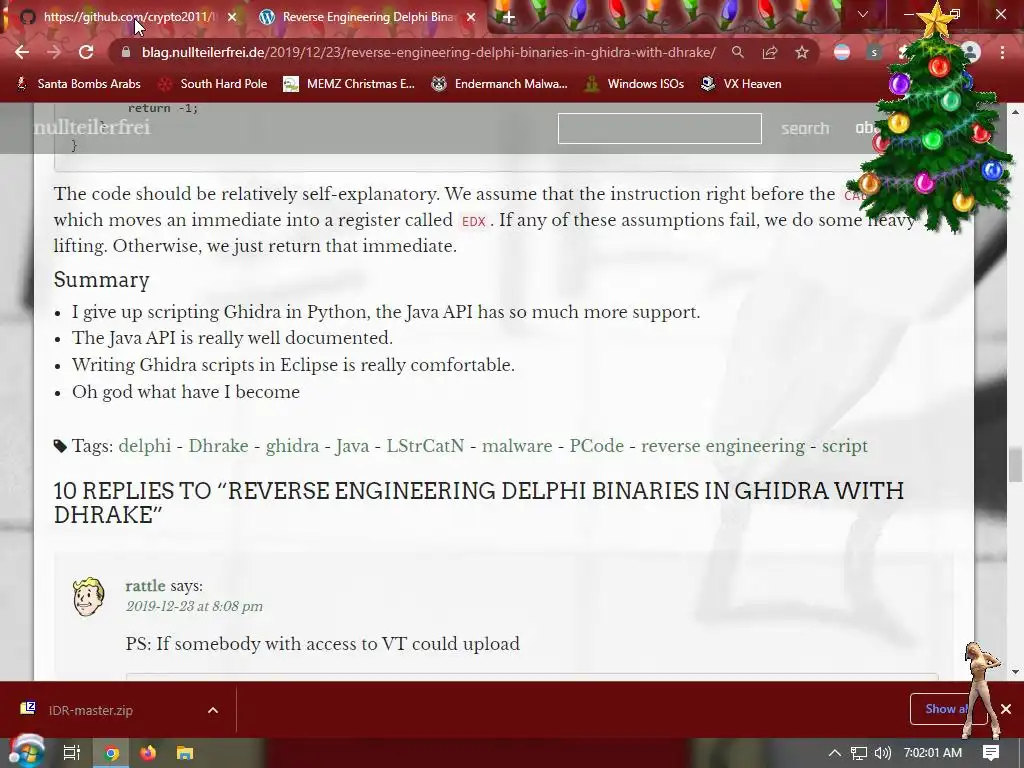The height and width of the screenshot is (768, 1024).
Task: Focus the blog search text box
Action: (x=660, y=128)
